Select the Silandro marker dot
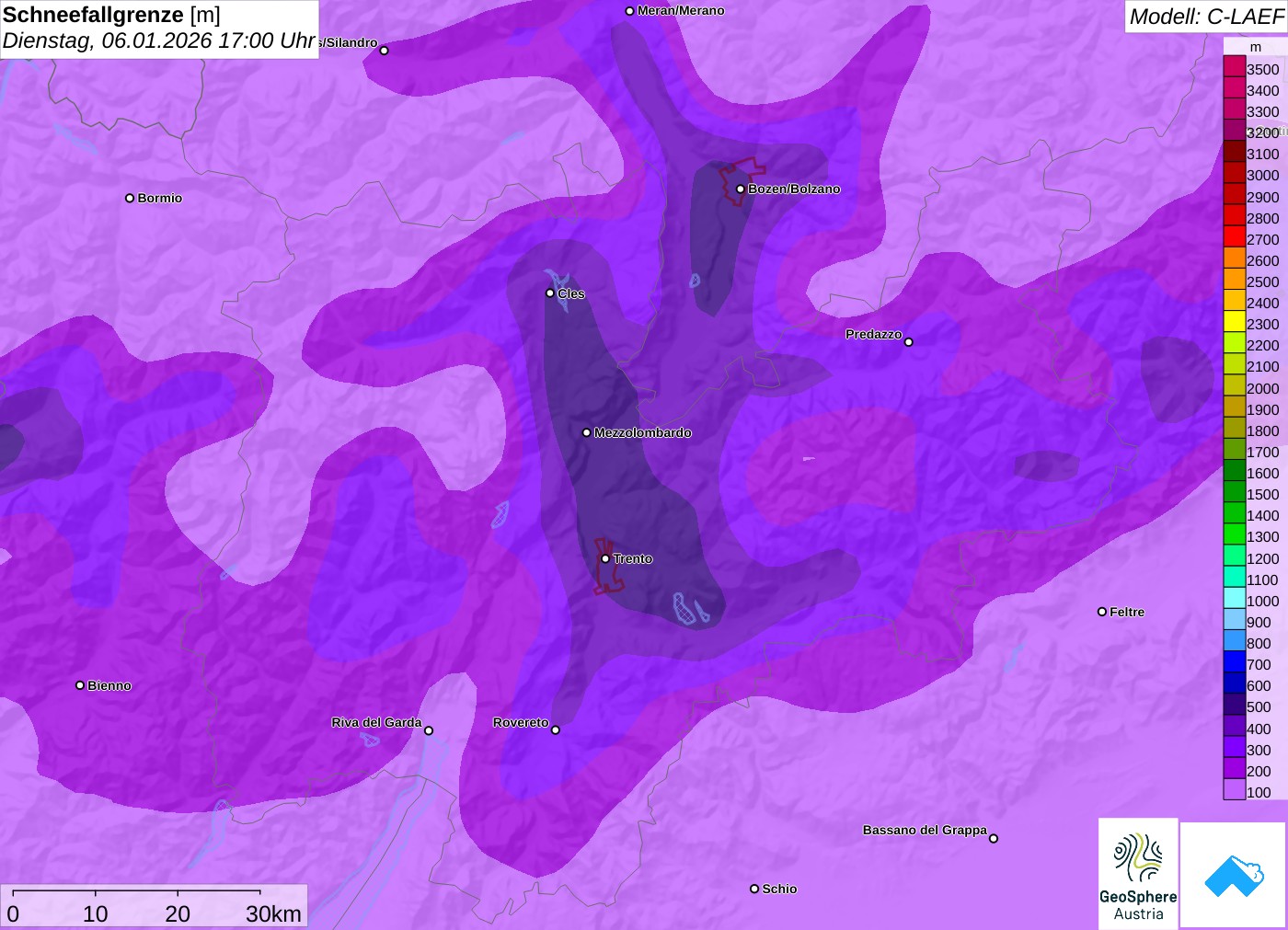Image resolution: width=1288 pixels, height=930 pixels. click(x=385, y=51)
